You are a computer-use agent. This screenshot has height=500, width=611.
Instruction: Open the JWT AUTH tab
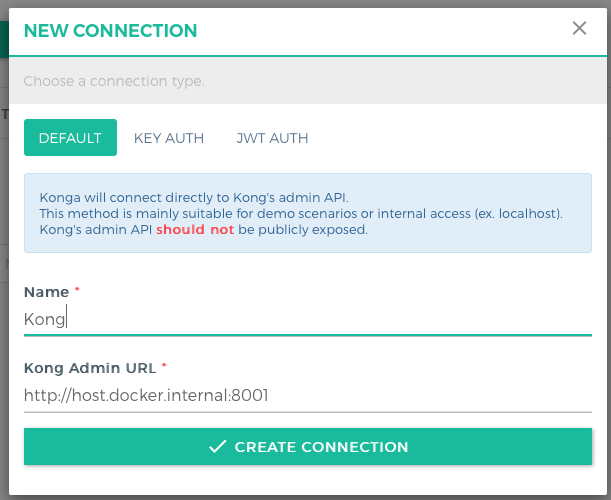point(272,138)
